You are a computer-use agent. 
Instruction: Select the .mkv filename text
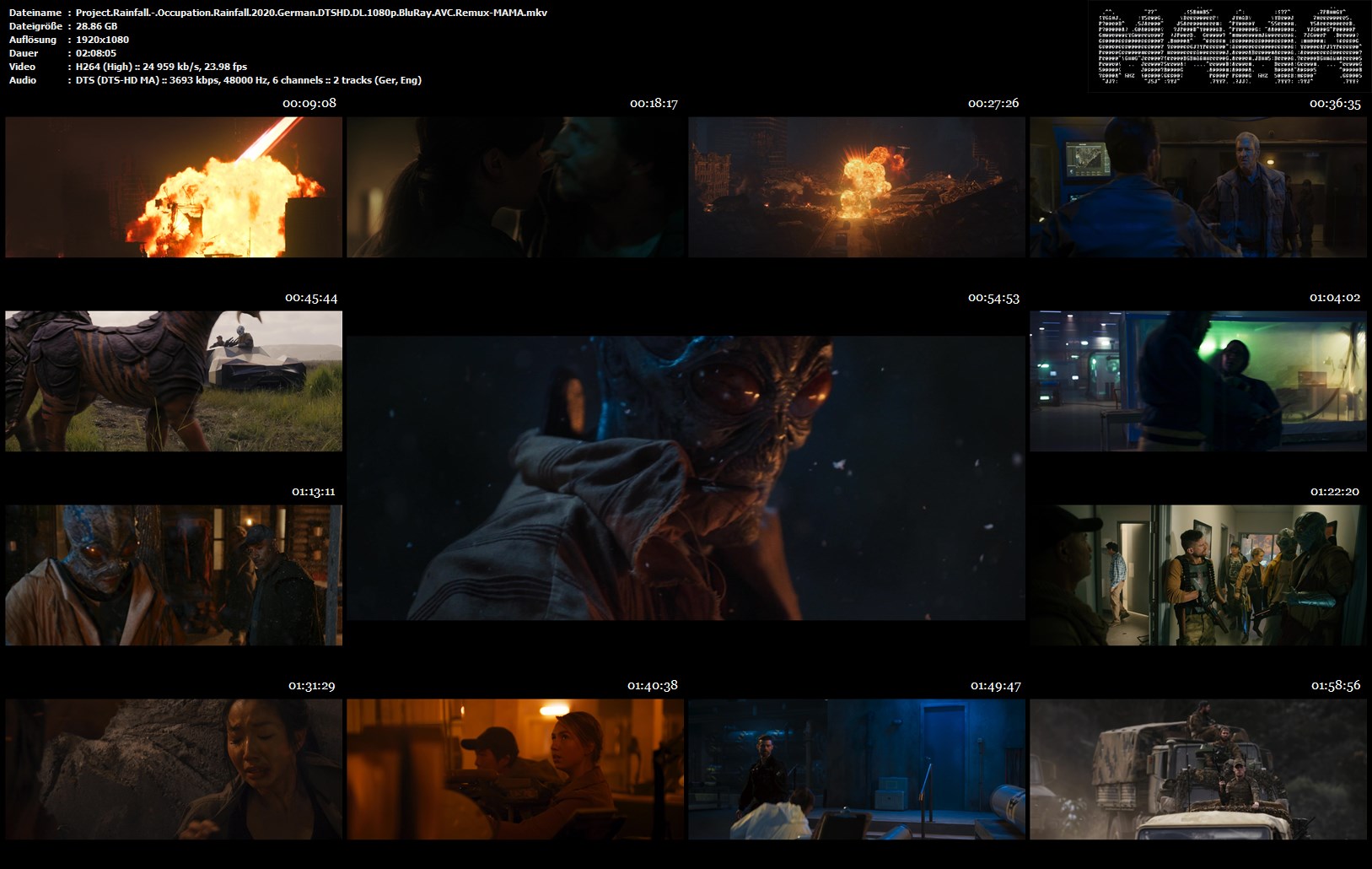(x=311, y=13)
